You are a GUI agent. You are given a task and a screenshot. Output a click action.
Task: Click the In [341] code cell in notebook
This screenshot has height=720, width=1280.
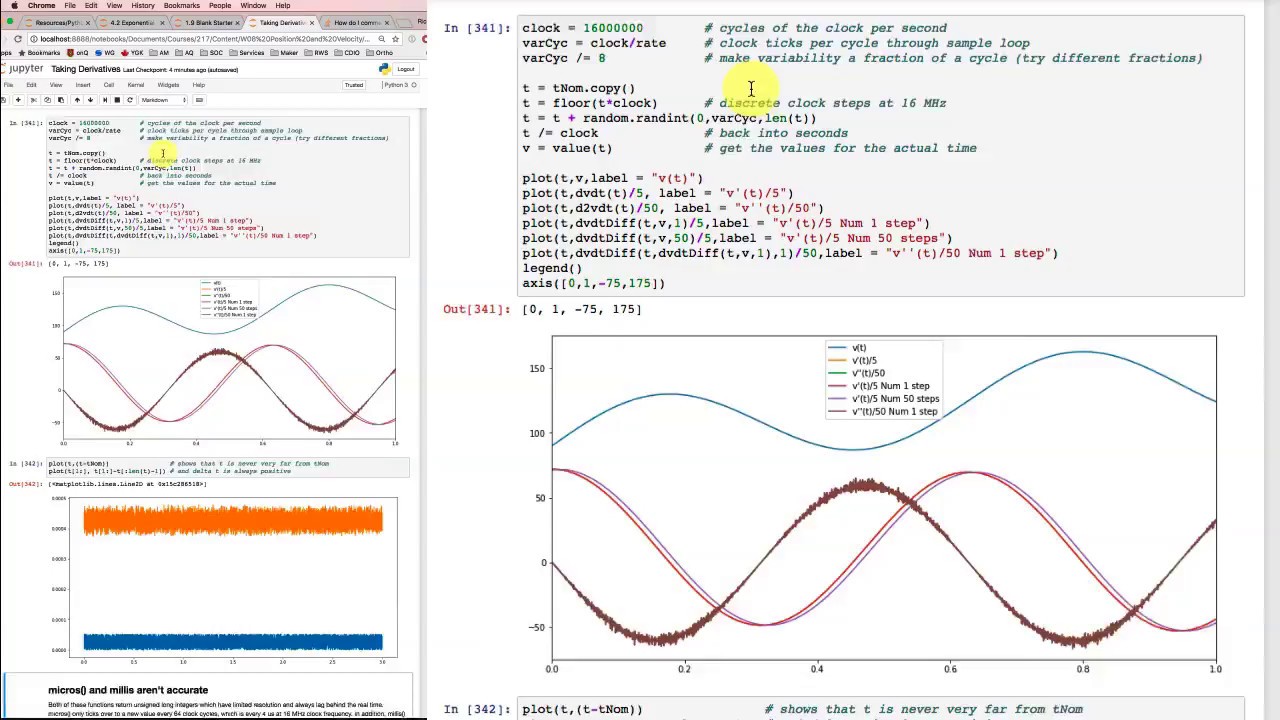227,186
